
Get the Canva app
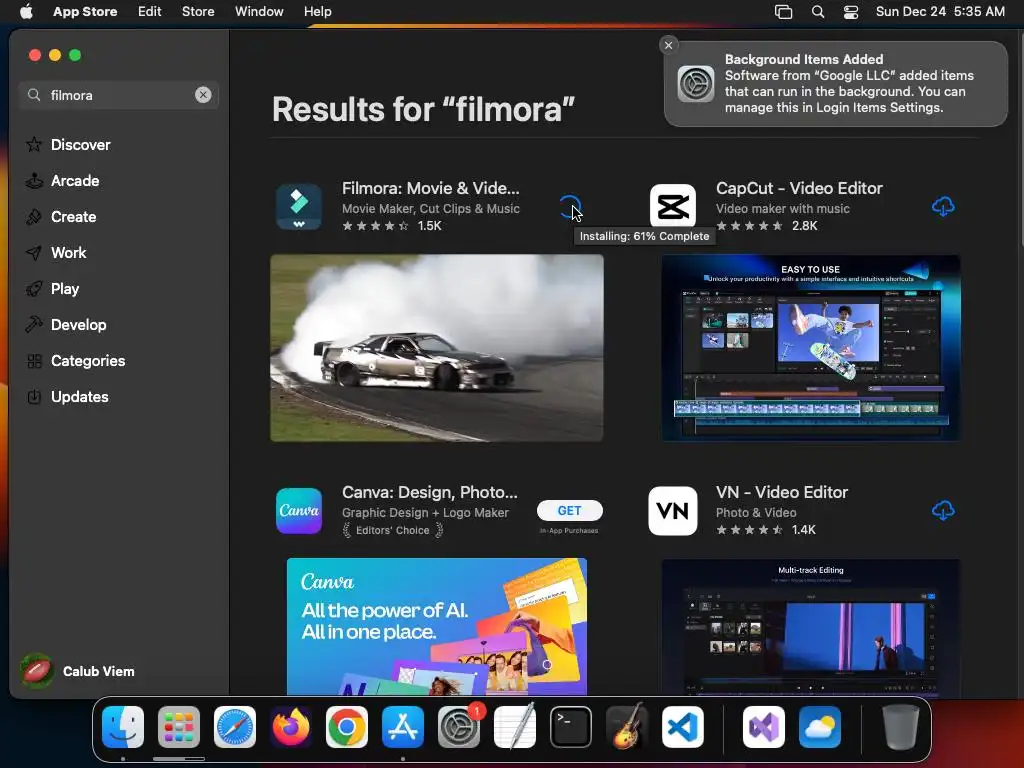[569, 511]
